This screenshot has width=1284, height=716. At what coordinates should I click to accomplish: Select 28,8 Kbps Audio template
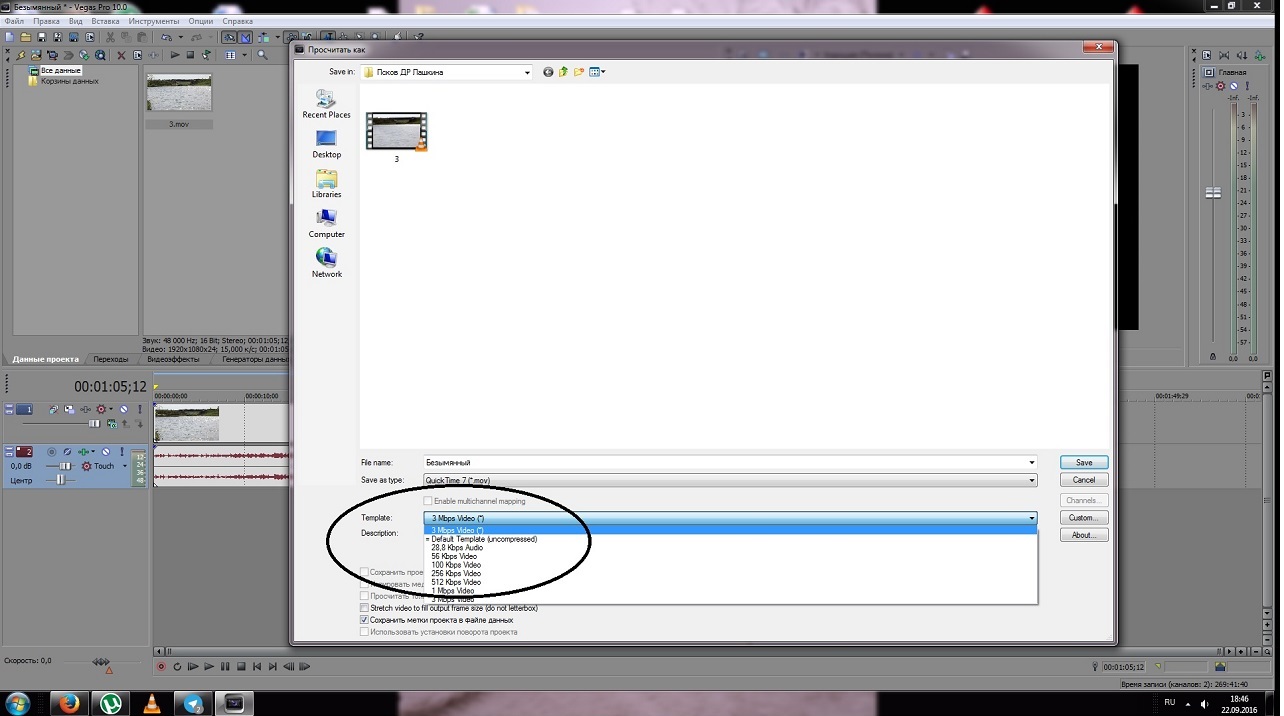click(730, 548)
